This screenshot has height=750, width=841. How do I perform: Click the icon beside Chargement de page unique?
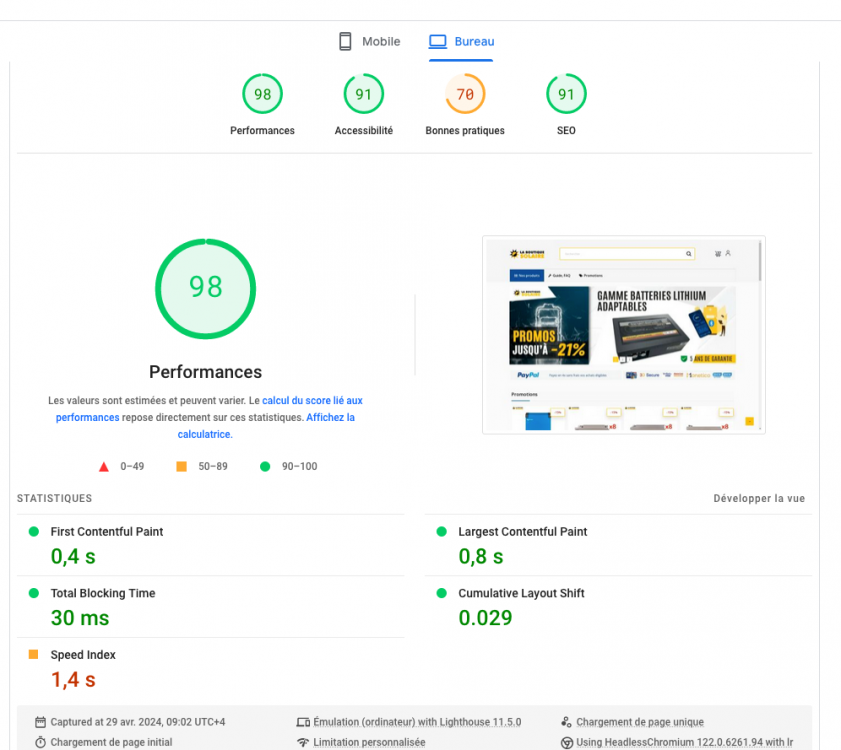[566, 722]
